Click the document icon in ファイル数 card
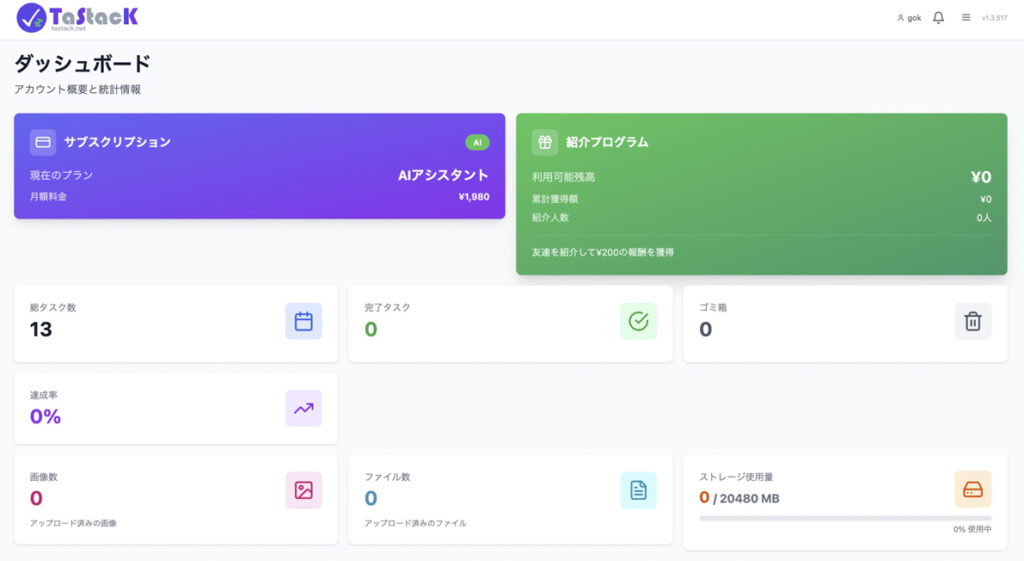Screen dimensions: 1024x561 click(x=638, y=490)
